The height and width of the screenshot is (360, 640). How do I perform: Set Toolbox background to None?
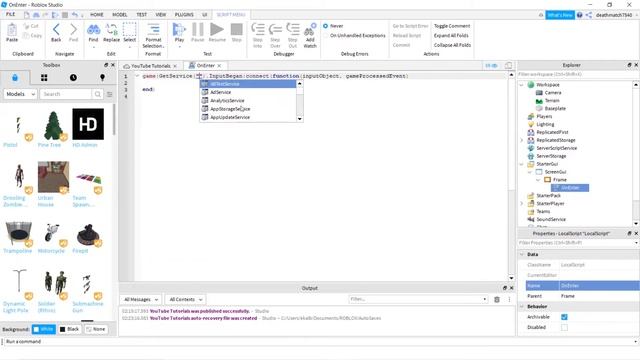96,329
